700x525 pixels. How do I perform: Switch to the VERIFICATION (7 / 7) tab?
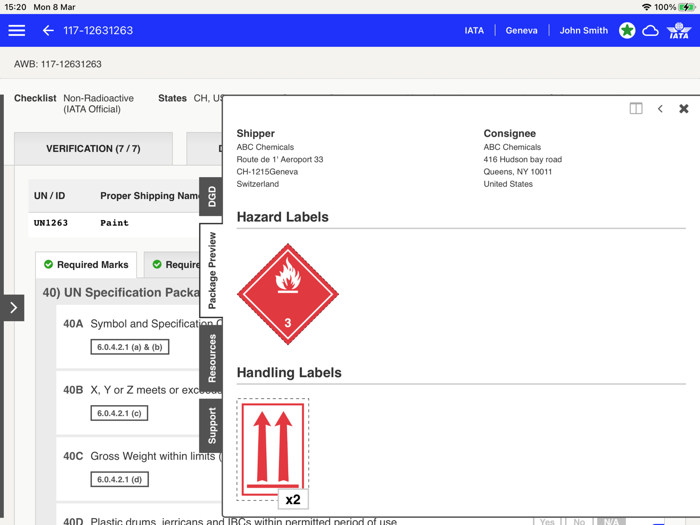click(x=93, y=149)
